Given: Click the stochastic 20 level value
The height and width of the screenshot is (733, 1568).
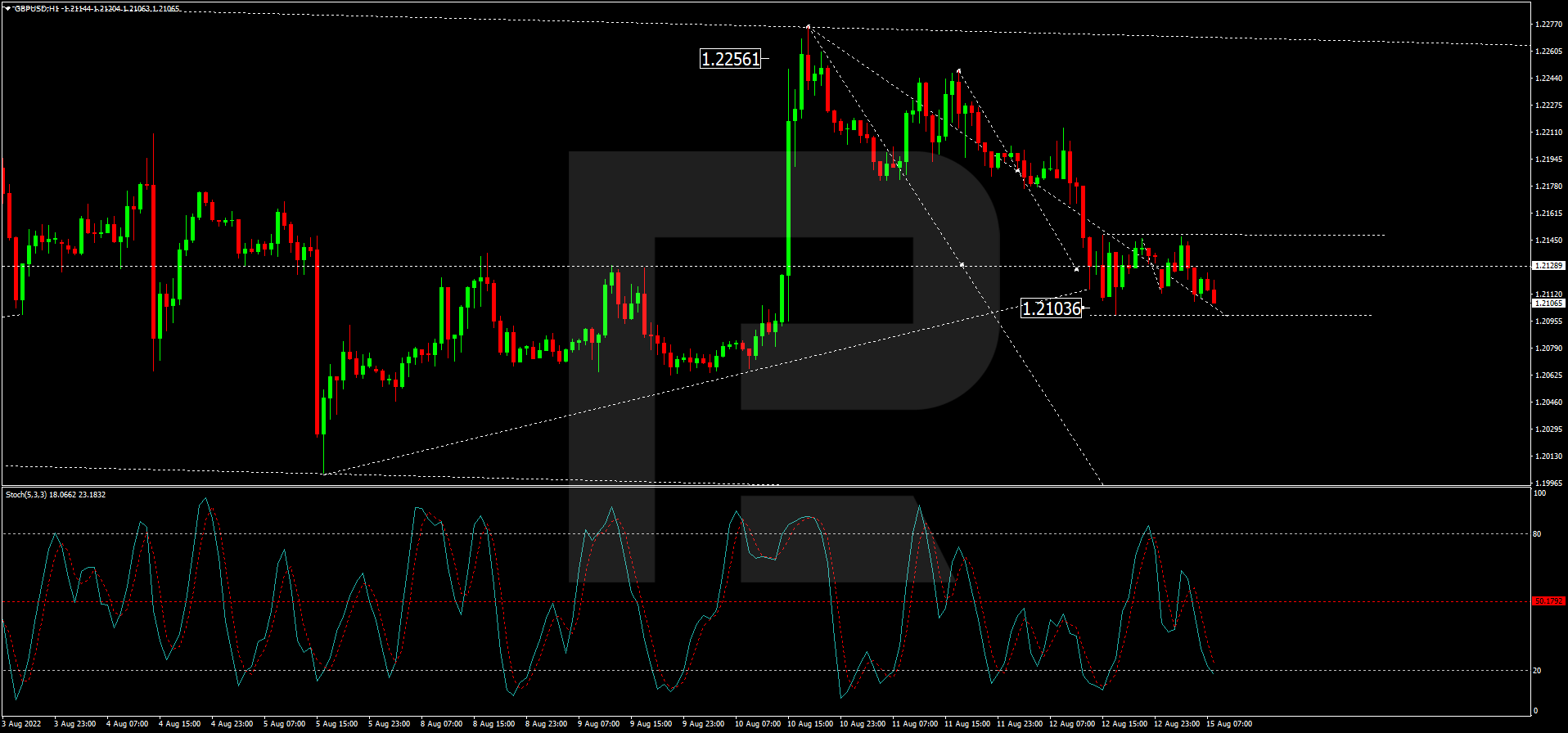Looking at the screenshot, I should click(1537, 671).
